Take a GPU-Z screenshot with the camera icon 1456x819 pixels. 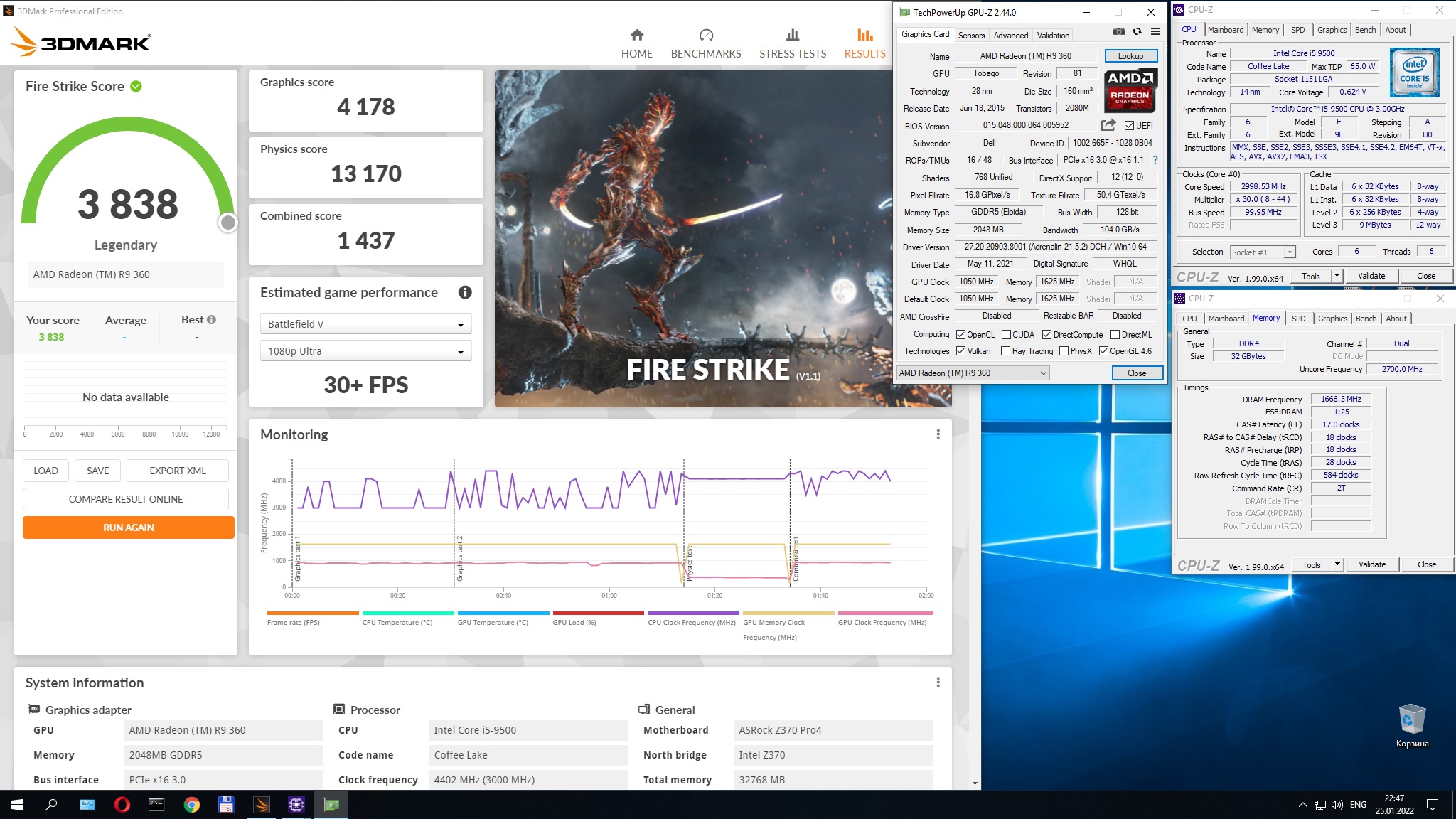(x=1118, y=31)
